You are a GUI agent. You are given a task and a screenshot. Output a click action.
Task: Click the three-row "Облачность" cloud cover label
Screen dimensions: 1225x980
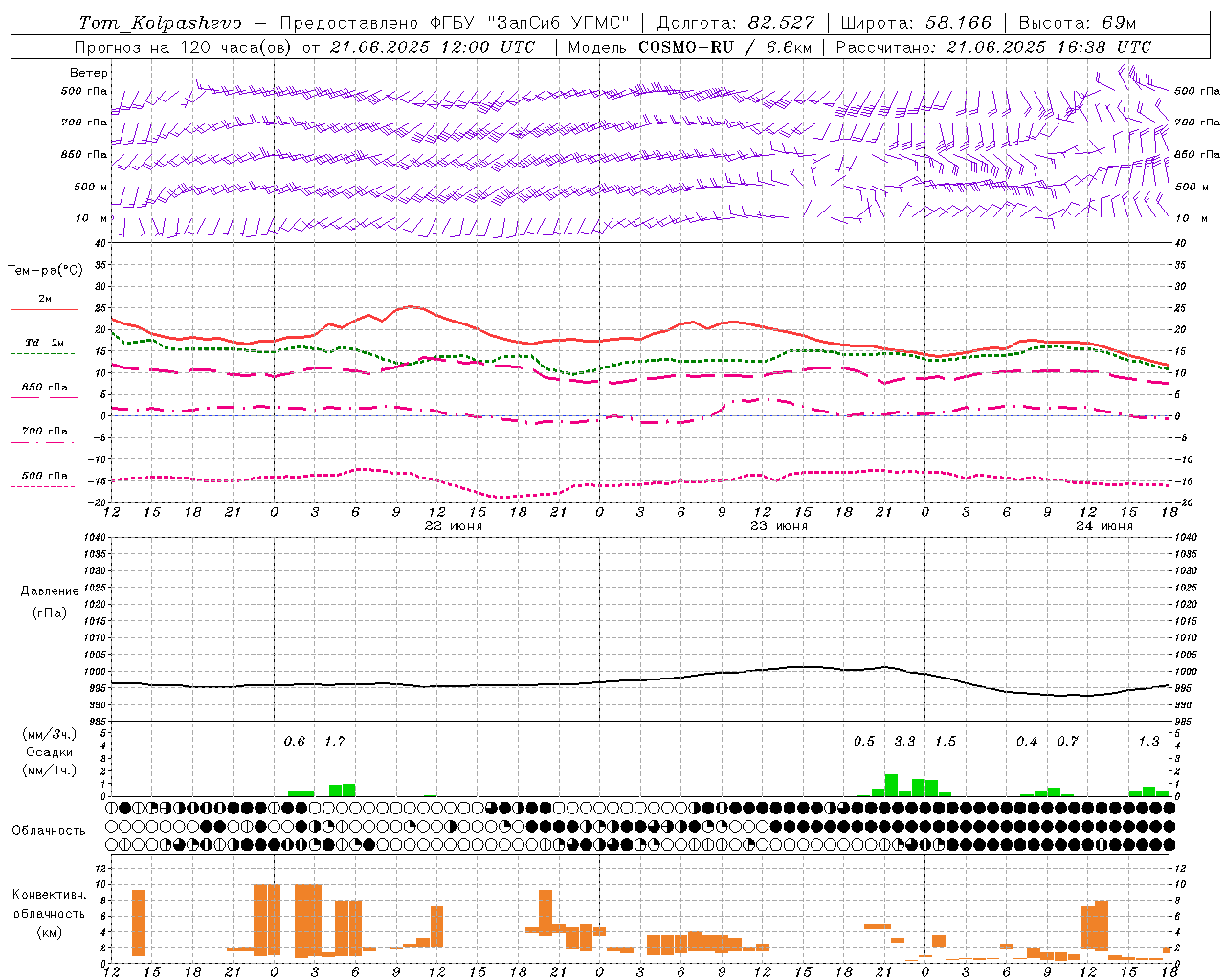click(49, 831)
